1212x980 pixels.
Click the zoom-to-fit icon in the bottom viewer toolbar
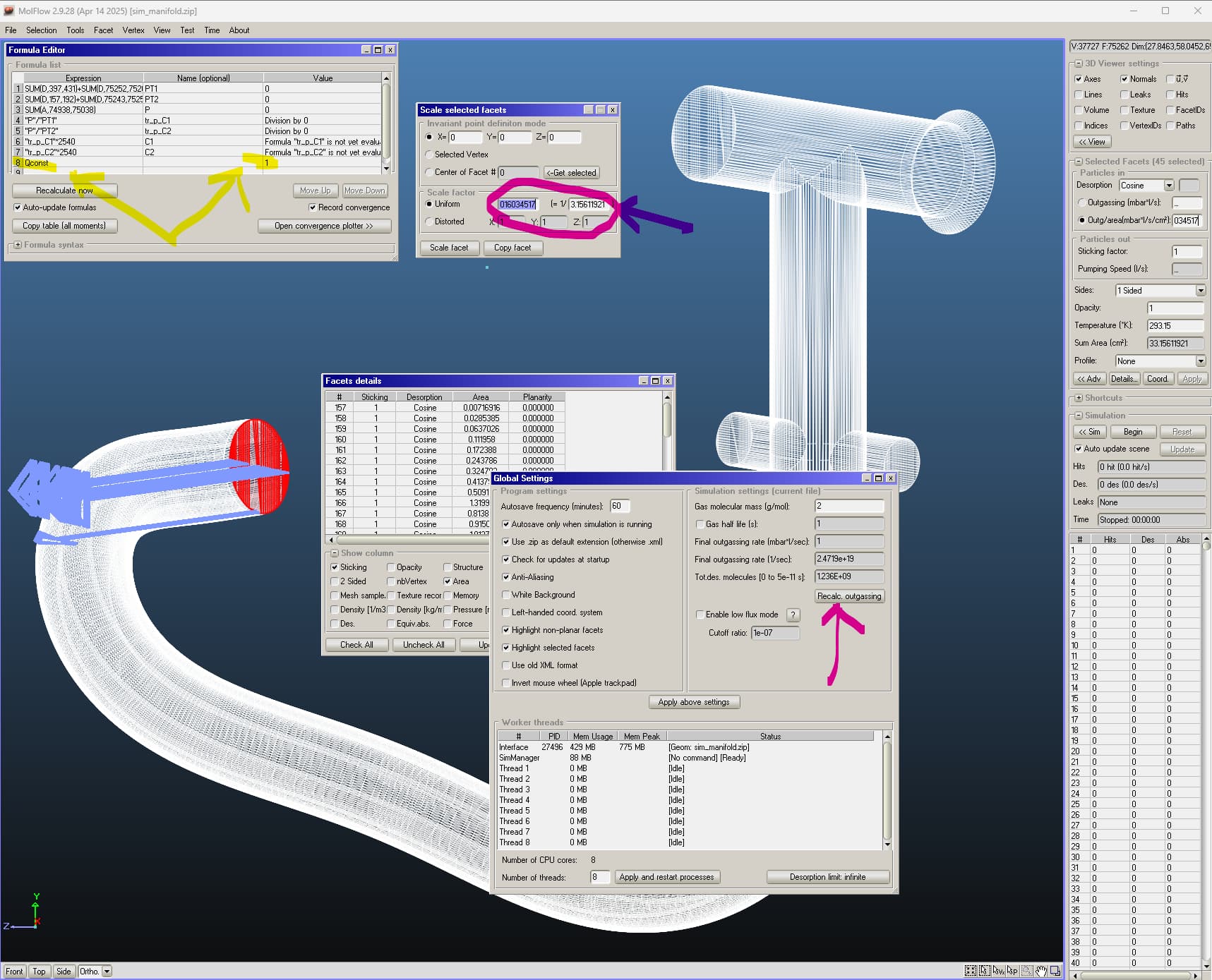[971, 971]
